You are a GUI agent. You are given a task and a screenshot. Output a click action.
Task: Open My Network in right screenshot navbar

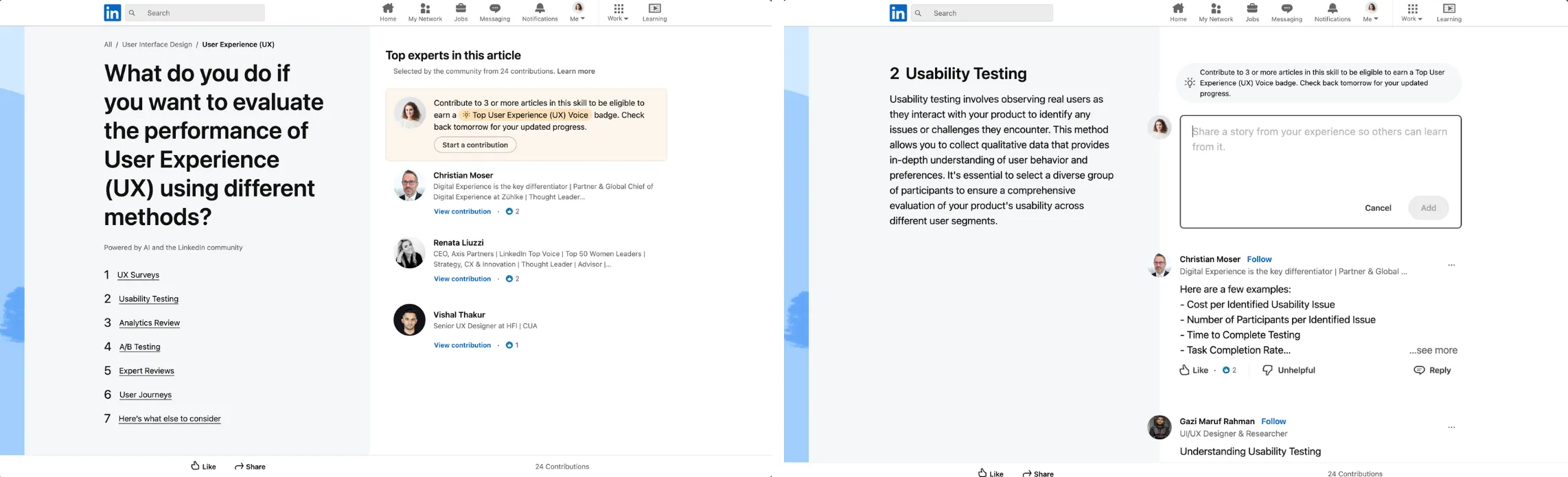point(1216,12)
